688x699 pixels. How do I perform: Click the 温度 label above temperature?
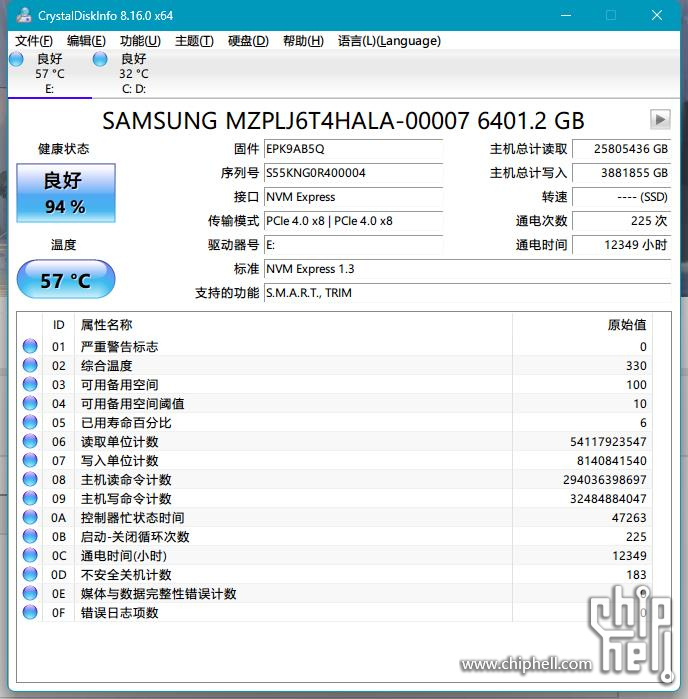click(63, 245)
